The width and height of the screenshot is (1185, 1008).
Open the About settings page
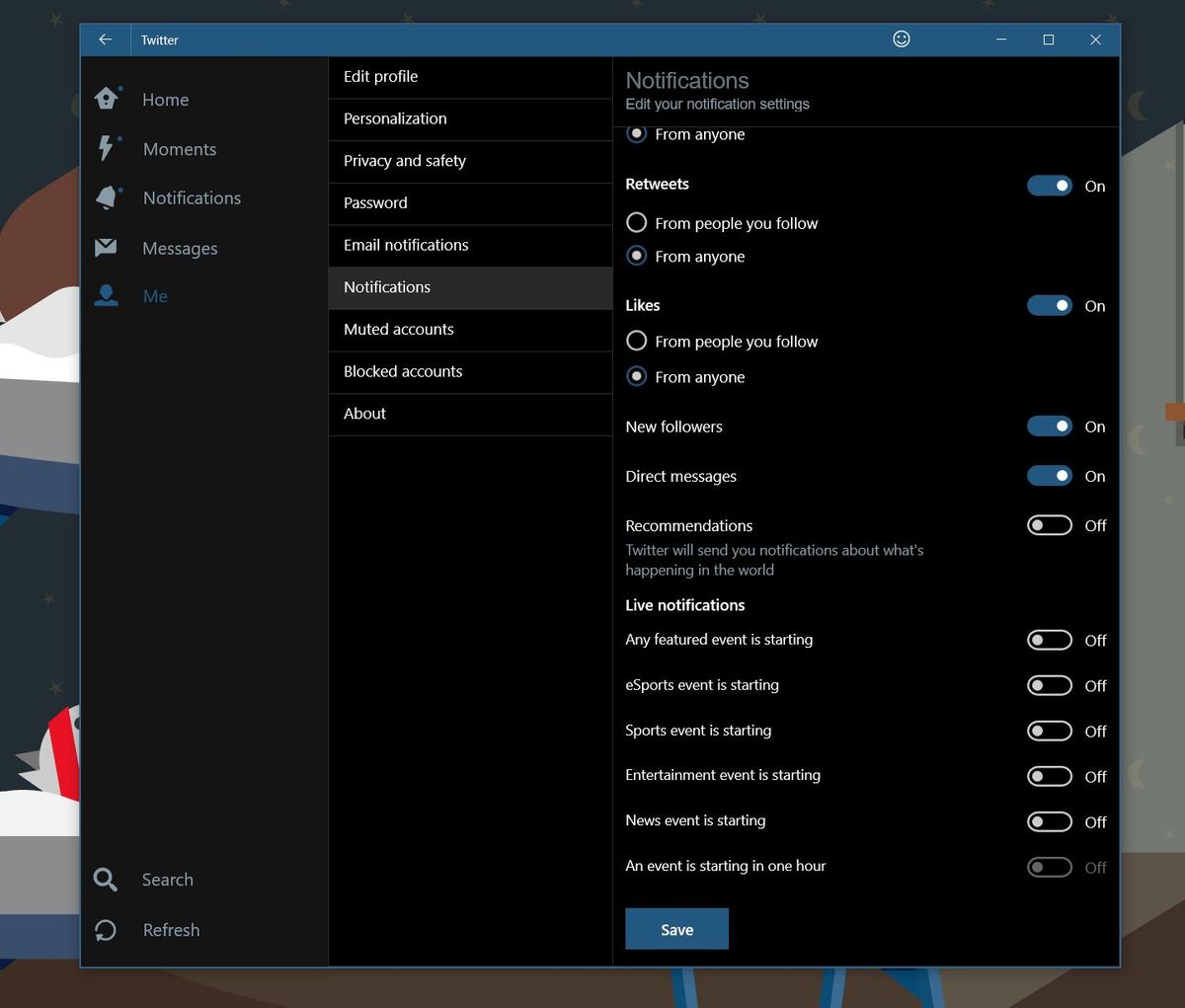(x=470, y=414)
